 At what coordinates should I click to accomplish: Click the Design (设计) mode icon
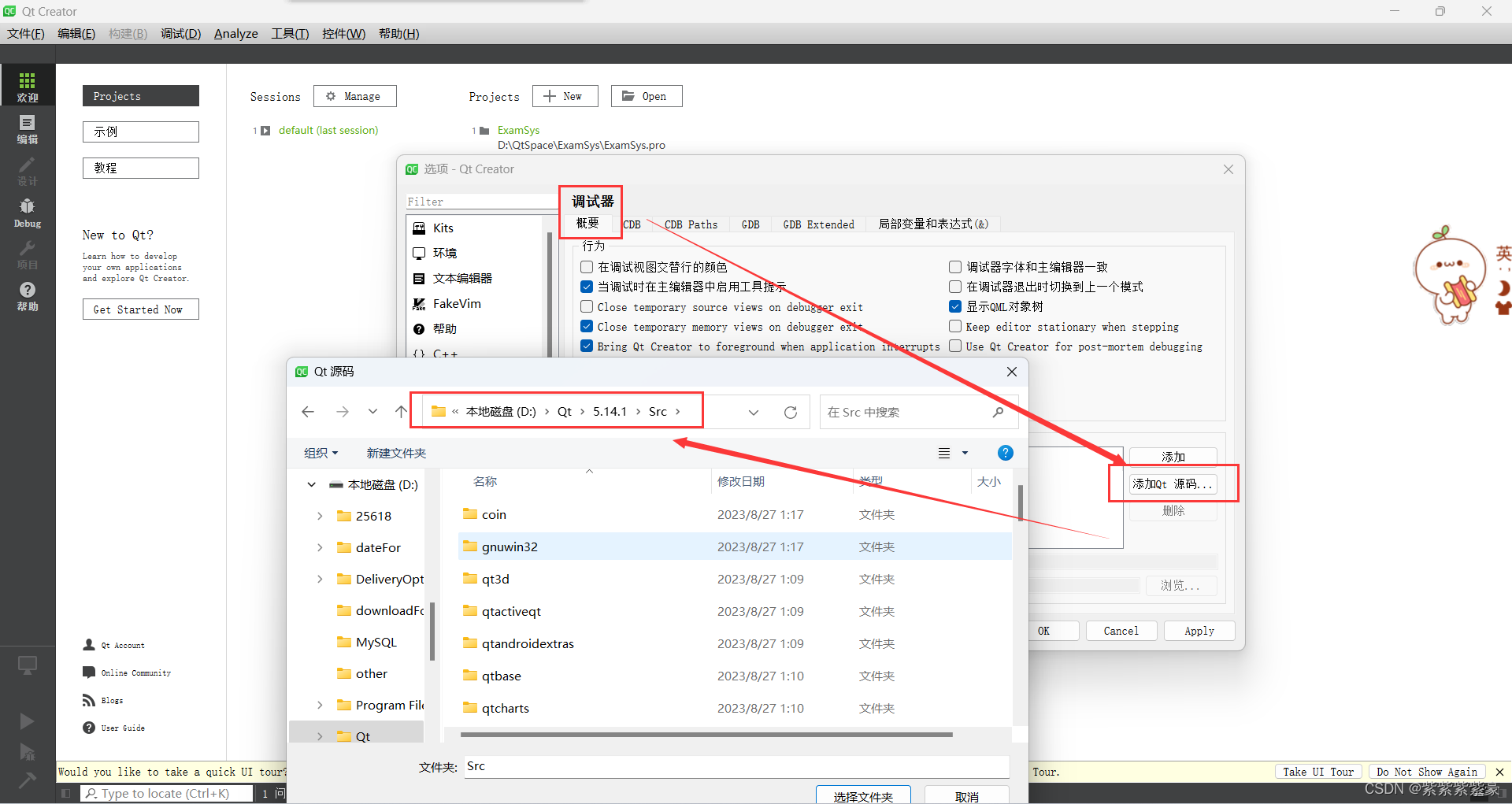click(x=27, y=171)
